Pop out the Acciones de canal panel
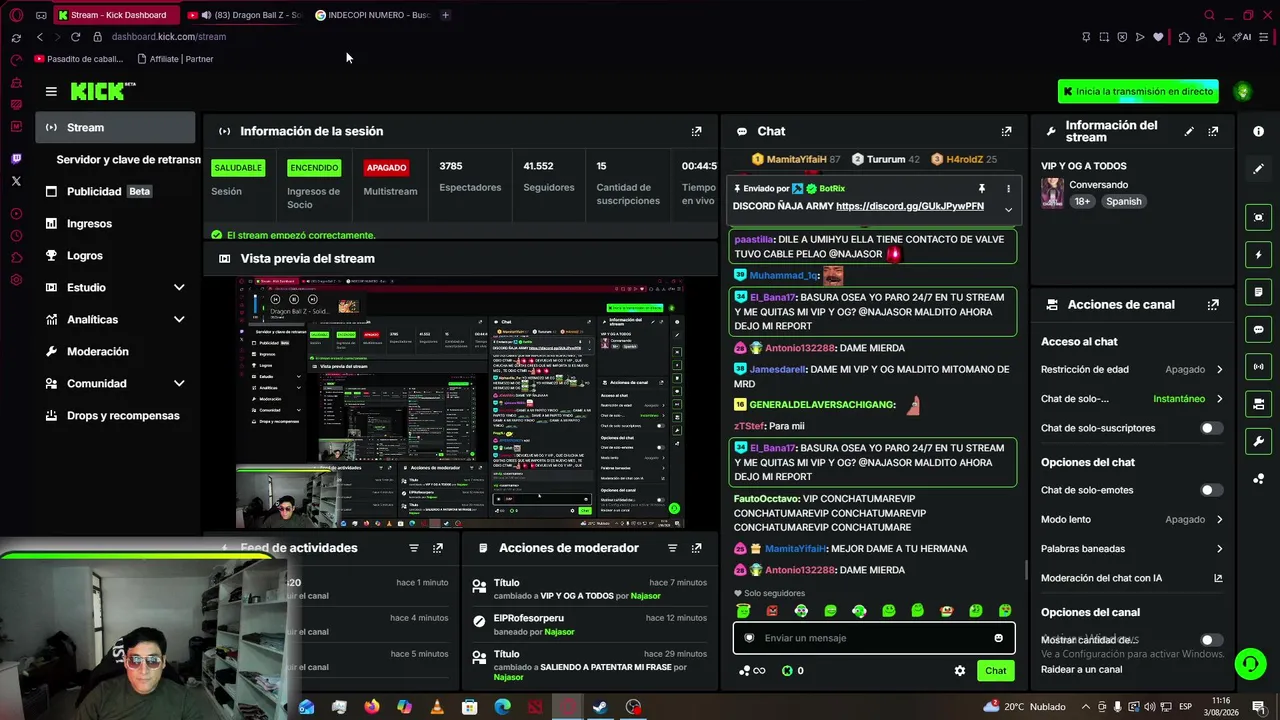The height and width of the screenshot is (720, 1280). tap(1213, 305)
